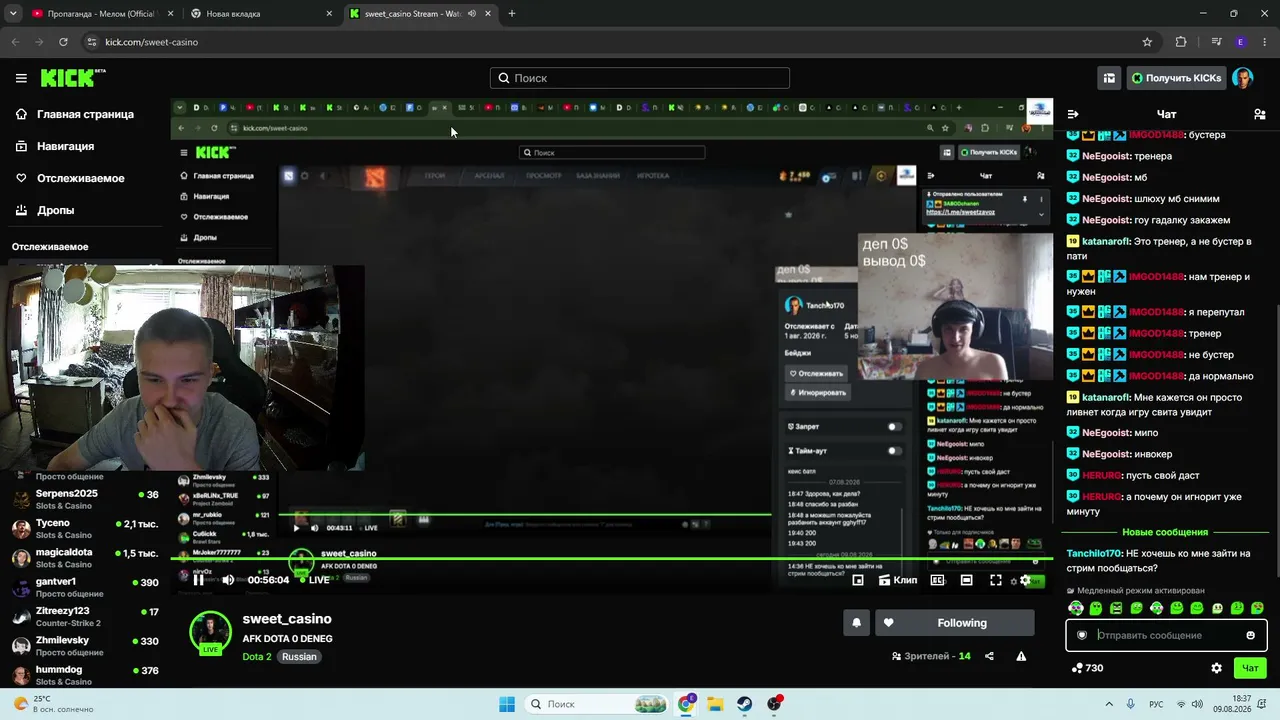Send message with green Чат button
Viewport: 1280px width, 720px height.
point(1250,668)
